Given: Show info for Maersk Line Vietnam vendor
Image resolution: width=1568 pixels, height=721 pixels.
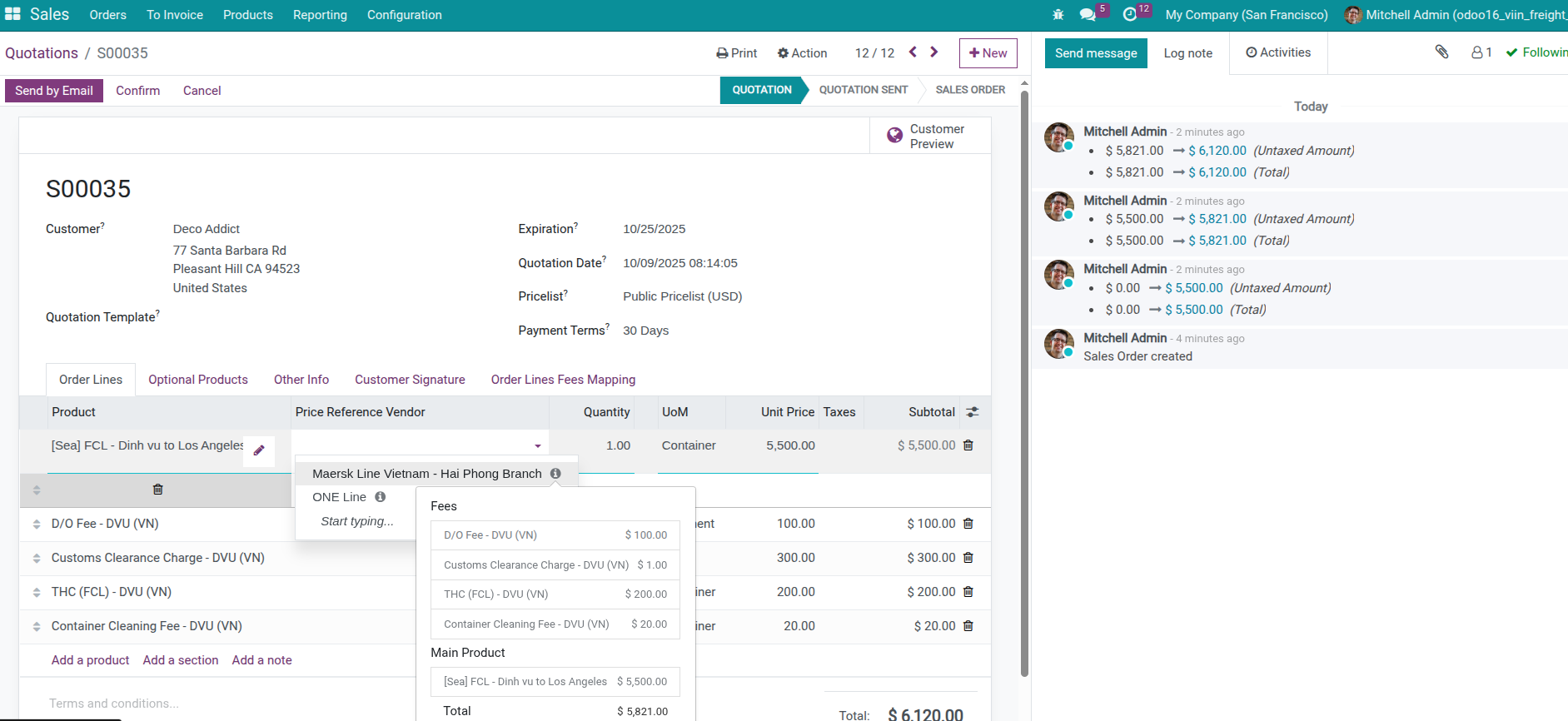Looking at the screenshot, I should [555, 474].
